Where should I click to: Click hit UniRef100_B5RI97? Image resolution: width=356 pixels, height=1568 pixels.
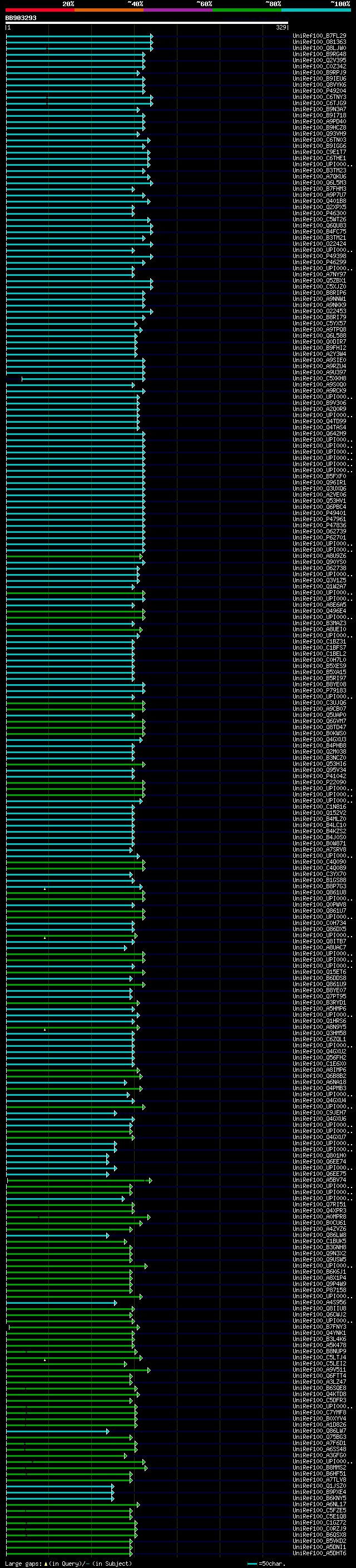319,678
